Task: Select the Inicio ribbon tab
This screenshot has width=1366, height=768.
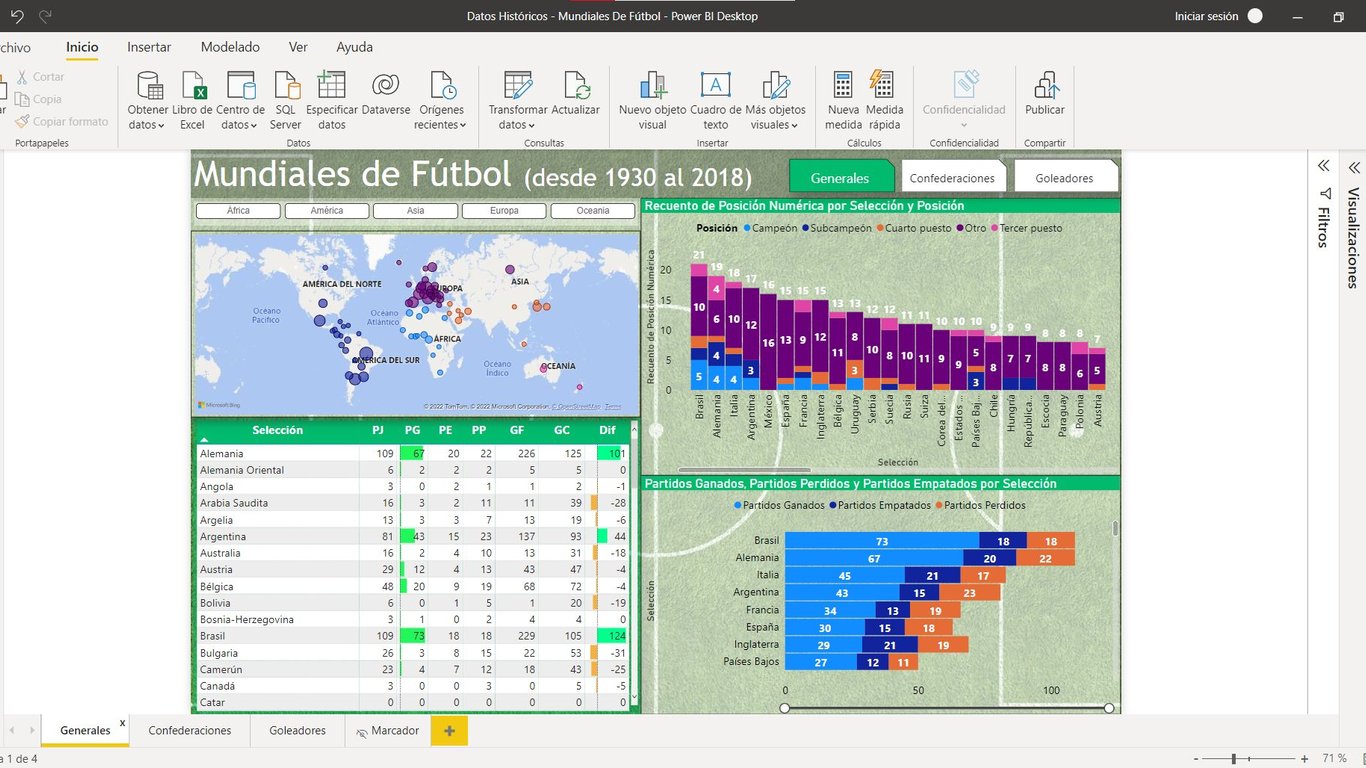Action: point(82,47)
